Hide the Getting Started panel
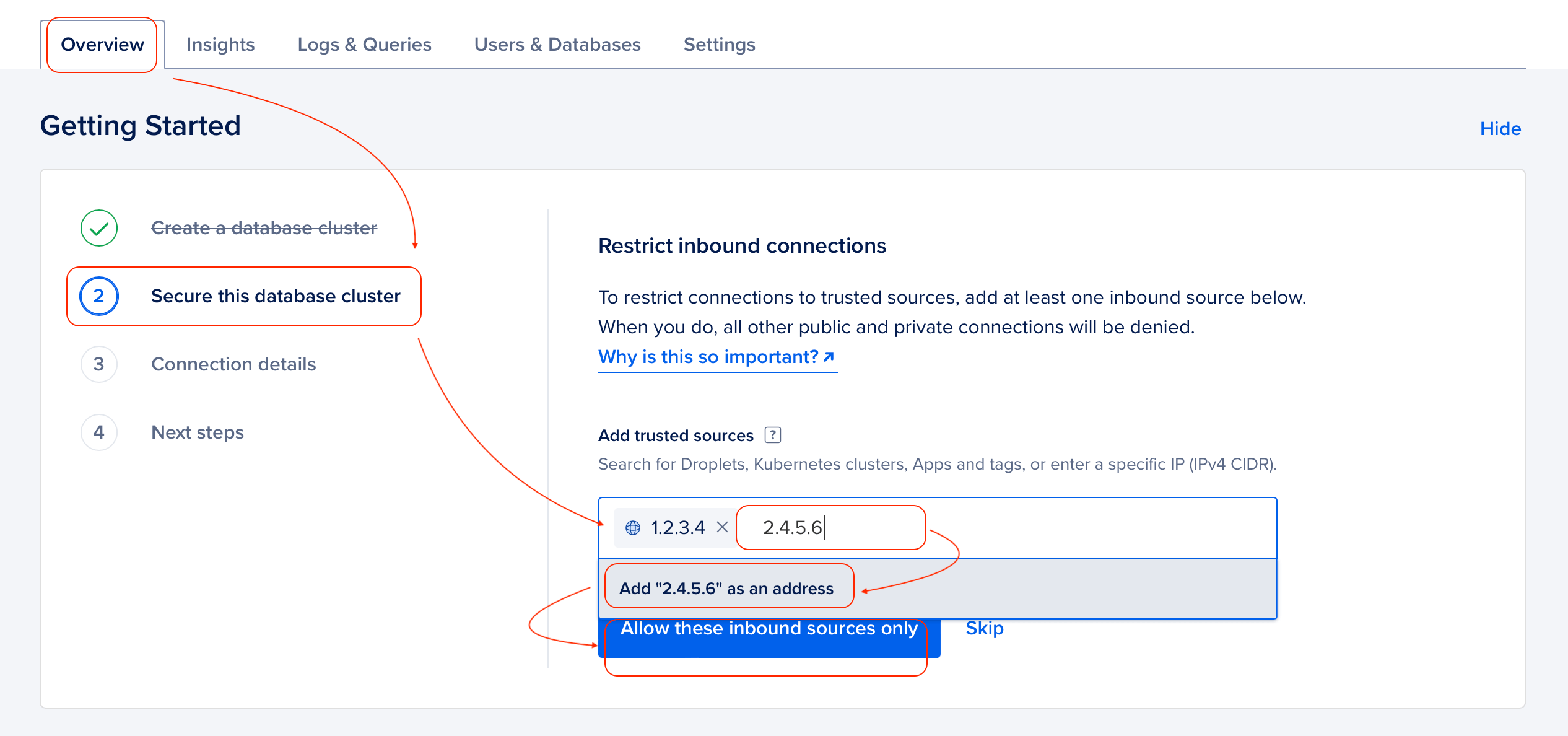Image resolution: width=1568 pixels, height=736 pixels. [x=1500, y=128]
